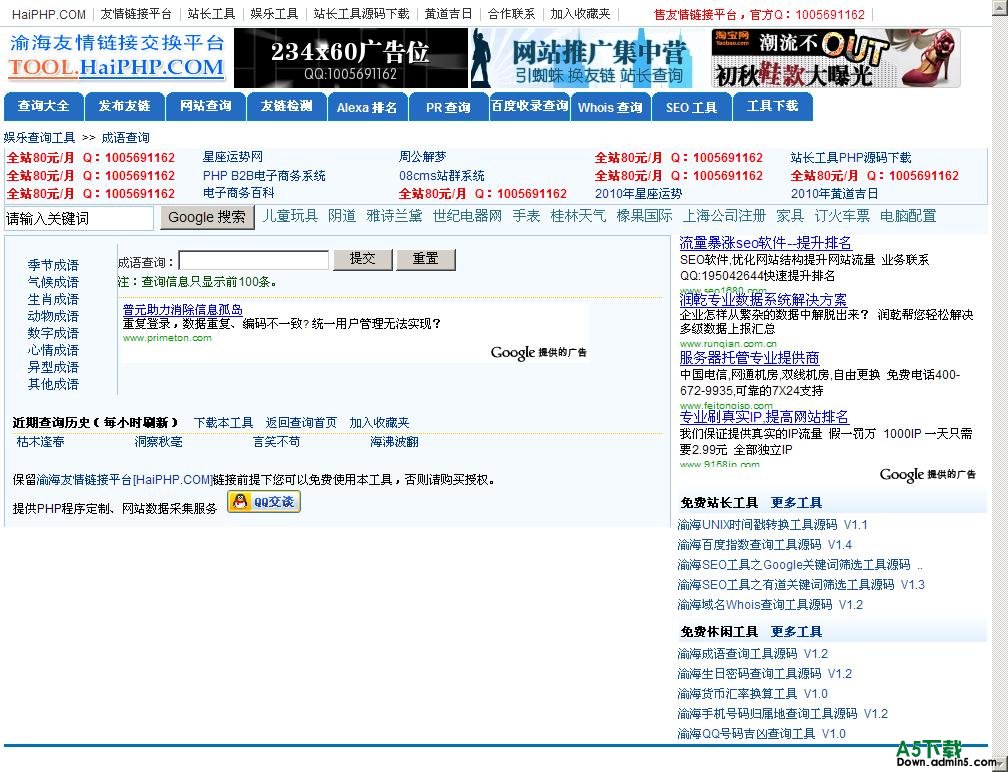
Task: Open history entry 洞察秋毫
Action: tap(159, 442)
